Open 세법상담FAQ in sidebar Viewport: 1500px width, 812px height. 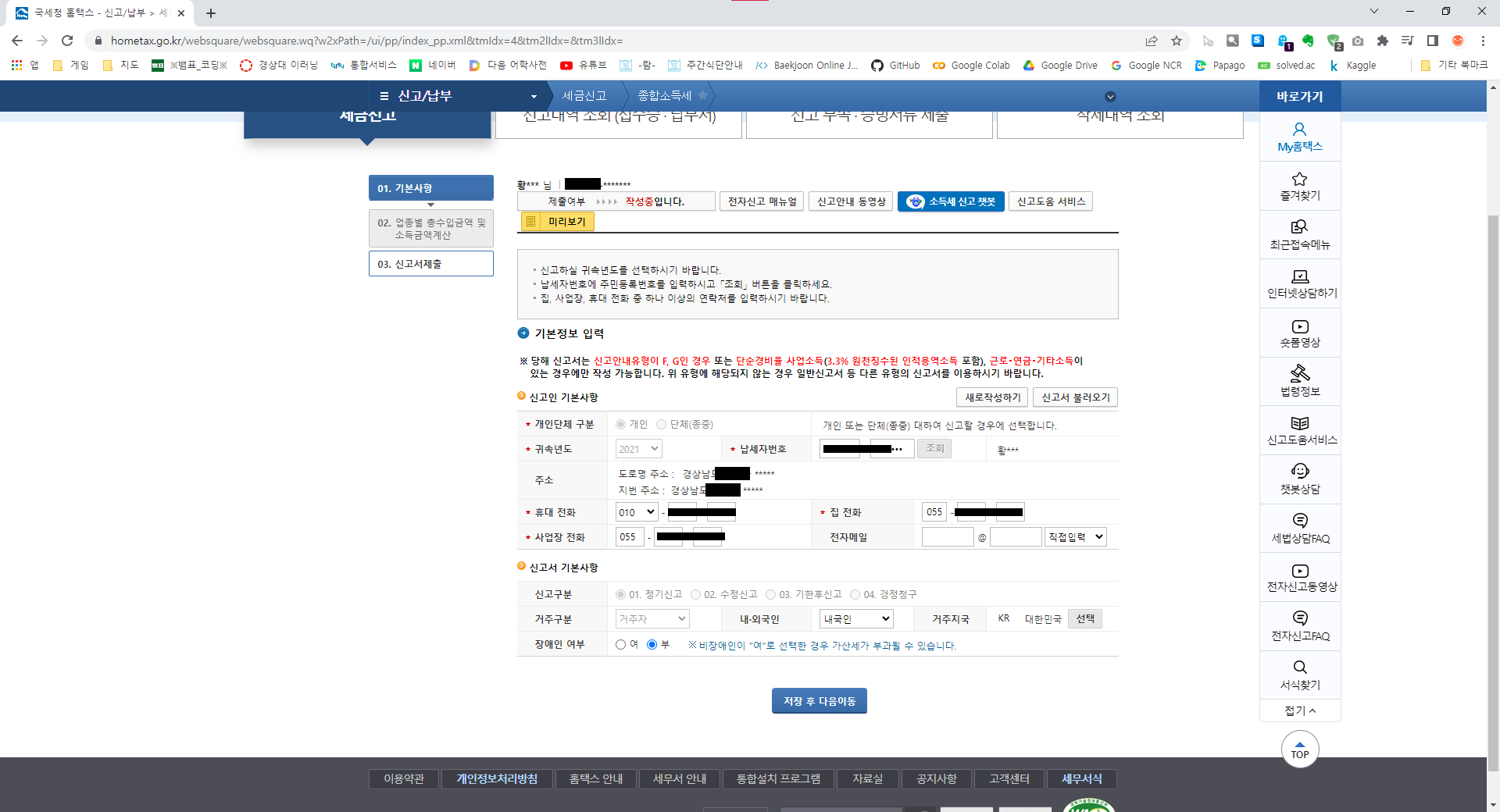1300,529
